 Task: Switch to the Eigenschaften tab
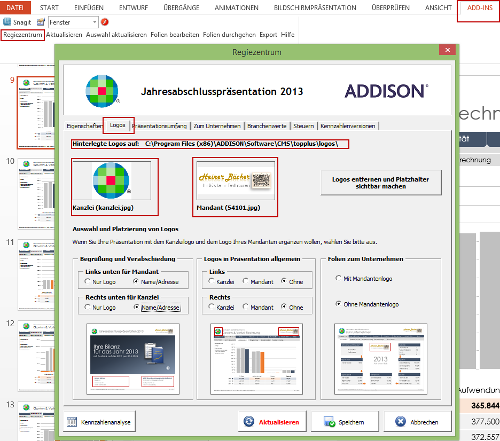tap(84, 126)
